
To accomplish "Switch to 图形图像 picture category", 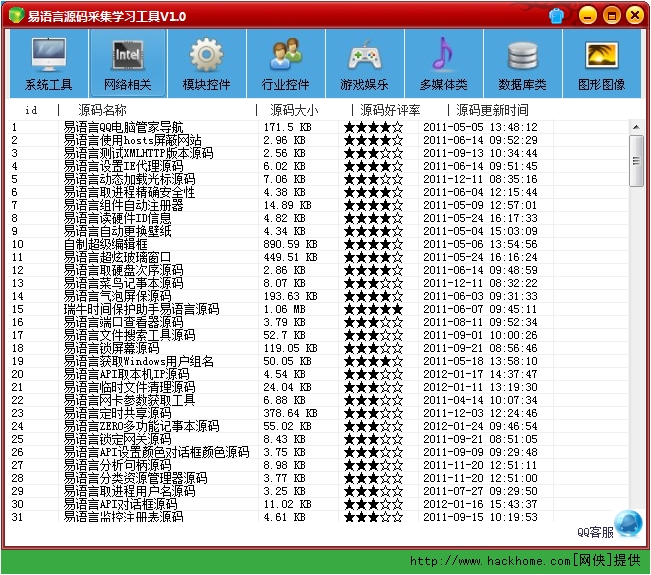I will 601,64.
